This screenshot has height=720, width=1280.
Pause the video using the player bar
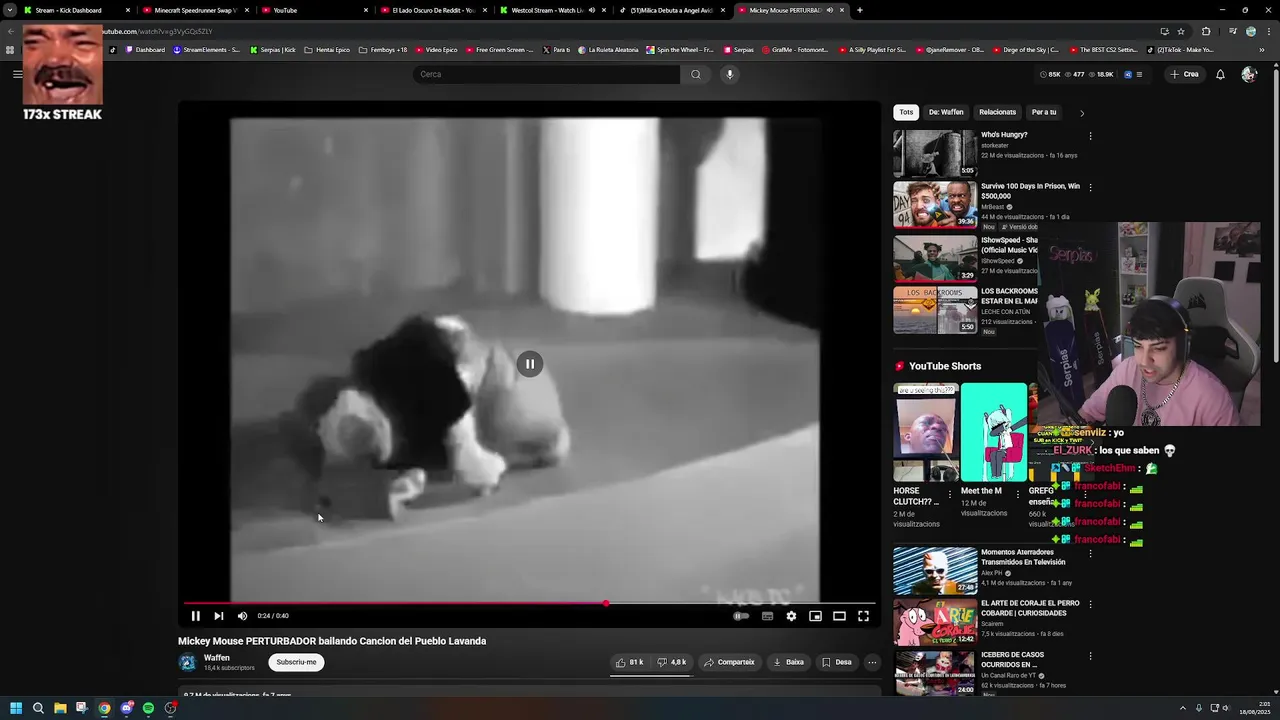pyautogui.click(x=195, y=616)
